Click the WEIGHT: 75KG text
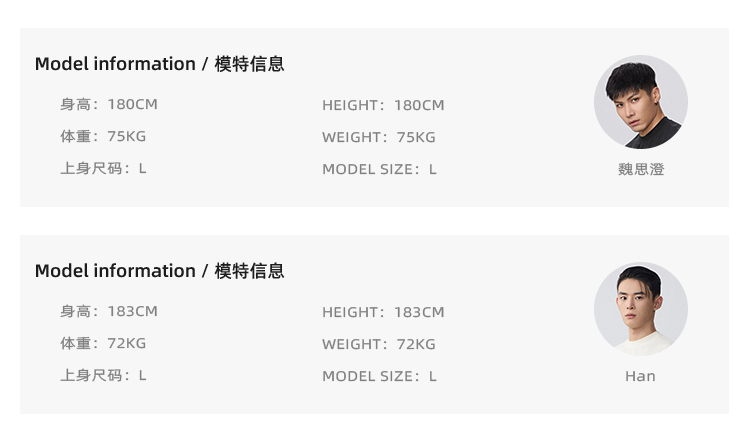 pos(379,137)
